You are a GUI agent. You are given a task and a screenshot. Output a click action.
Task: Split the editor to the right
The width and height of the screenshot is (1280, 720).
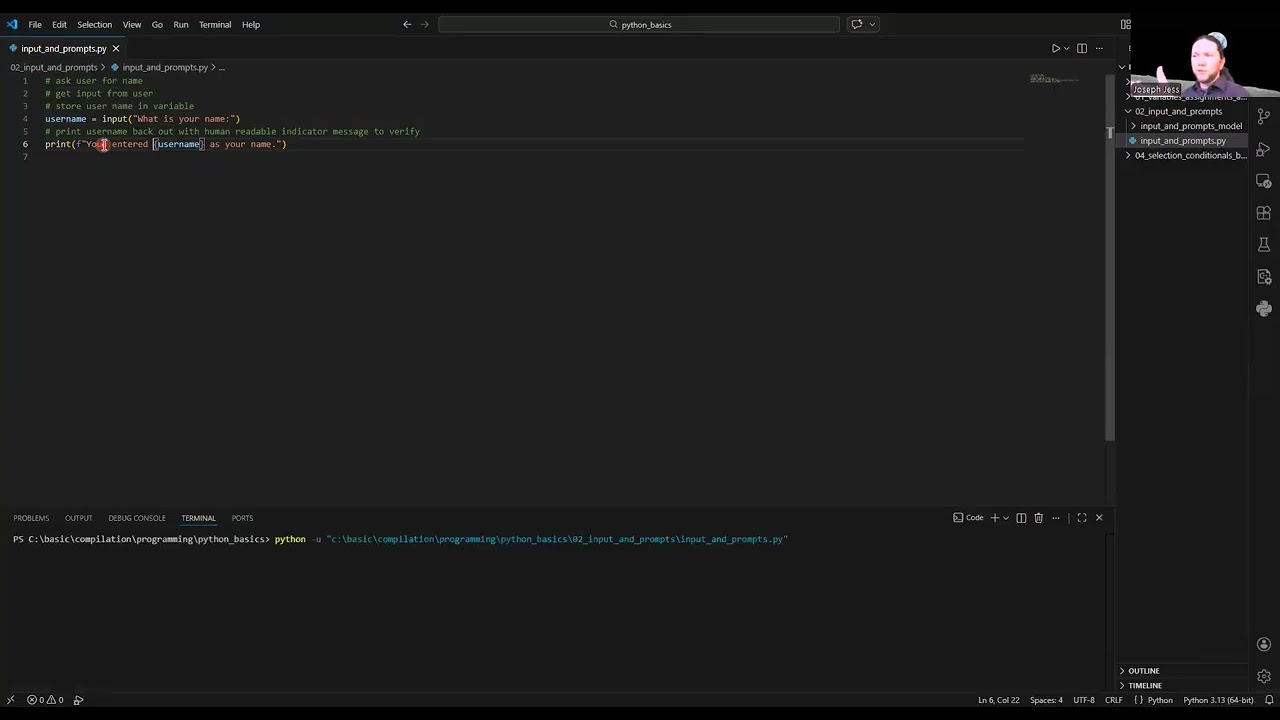point(1082,48)
